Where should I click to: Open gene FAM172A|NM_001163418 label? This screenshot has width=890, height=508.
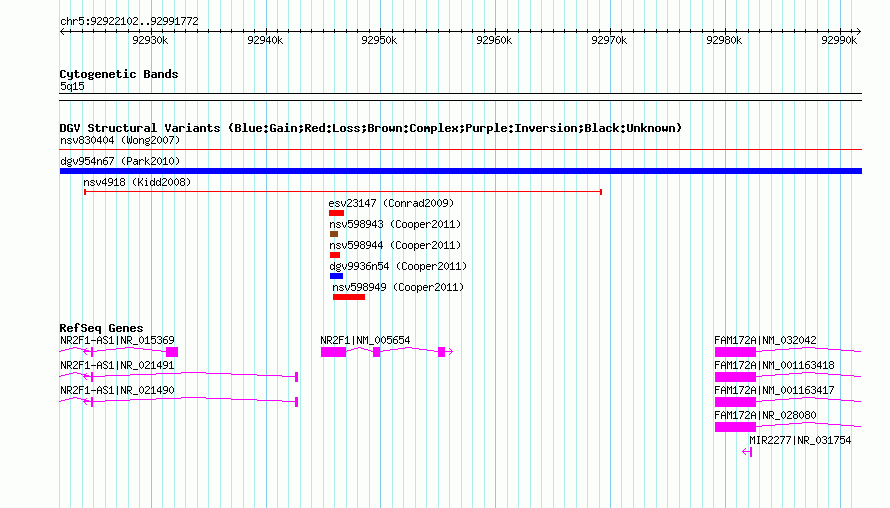point(774,366)
